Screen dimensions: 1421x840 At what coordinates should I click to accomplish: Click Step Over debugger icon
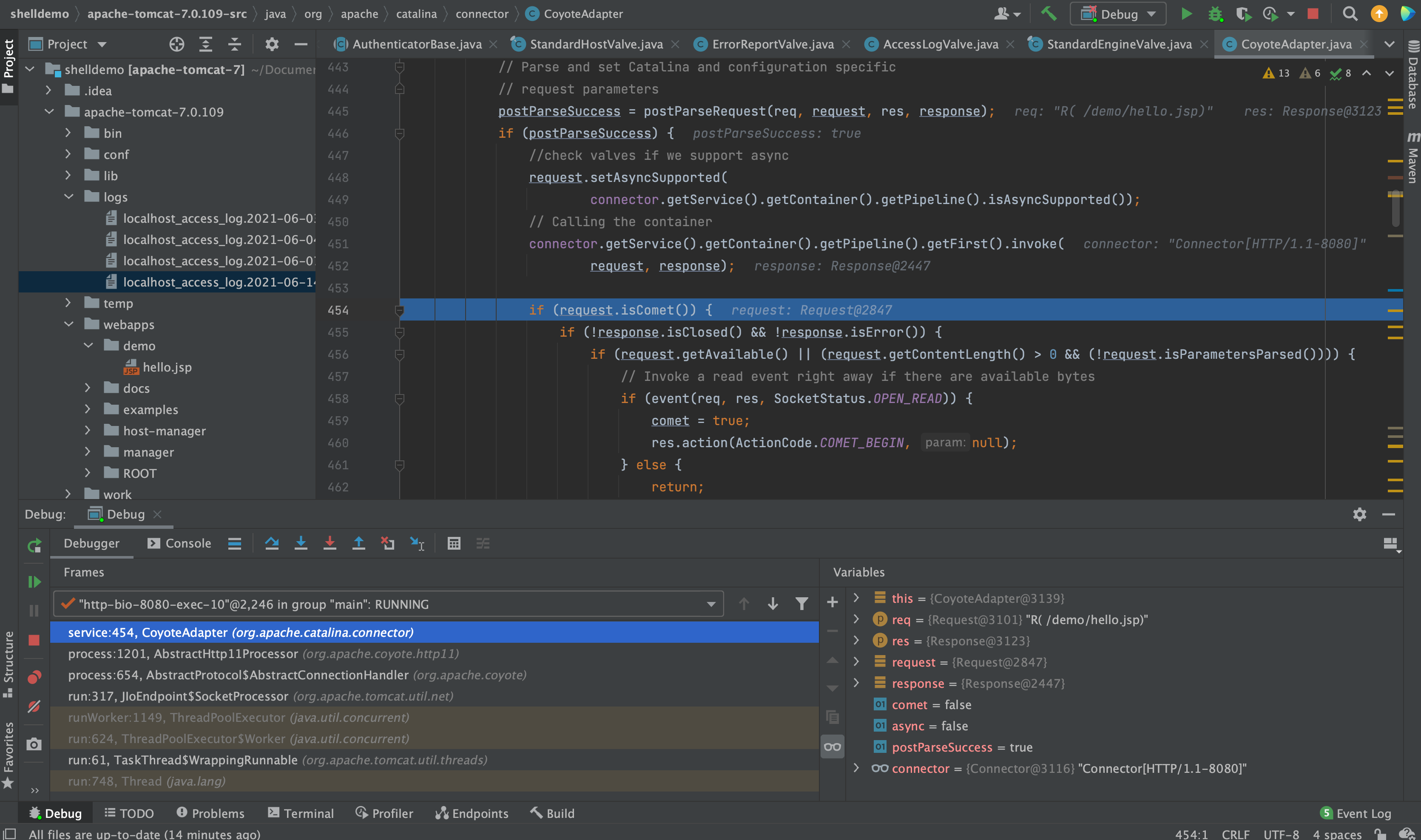(272, 543)
